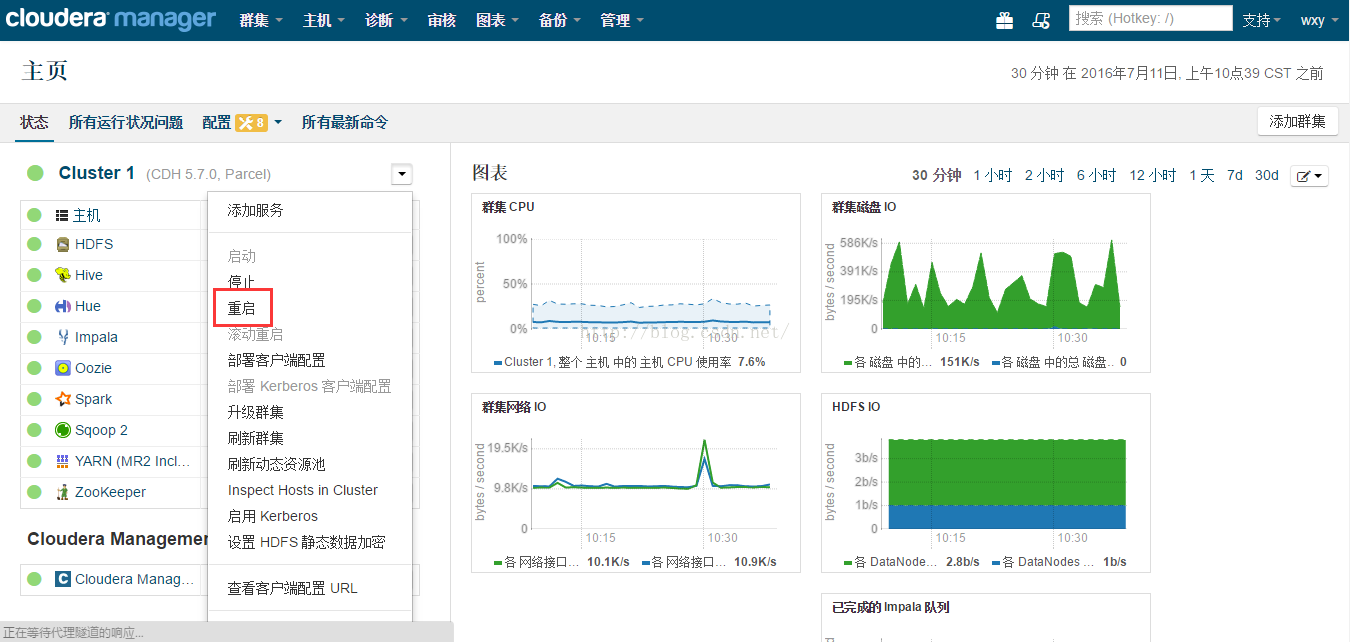The image size is (1350, 642).
Task: Focus the 搜索 hotkey search field
Action: point(1151,18)
